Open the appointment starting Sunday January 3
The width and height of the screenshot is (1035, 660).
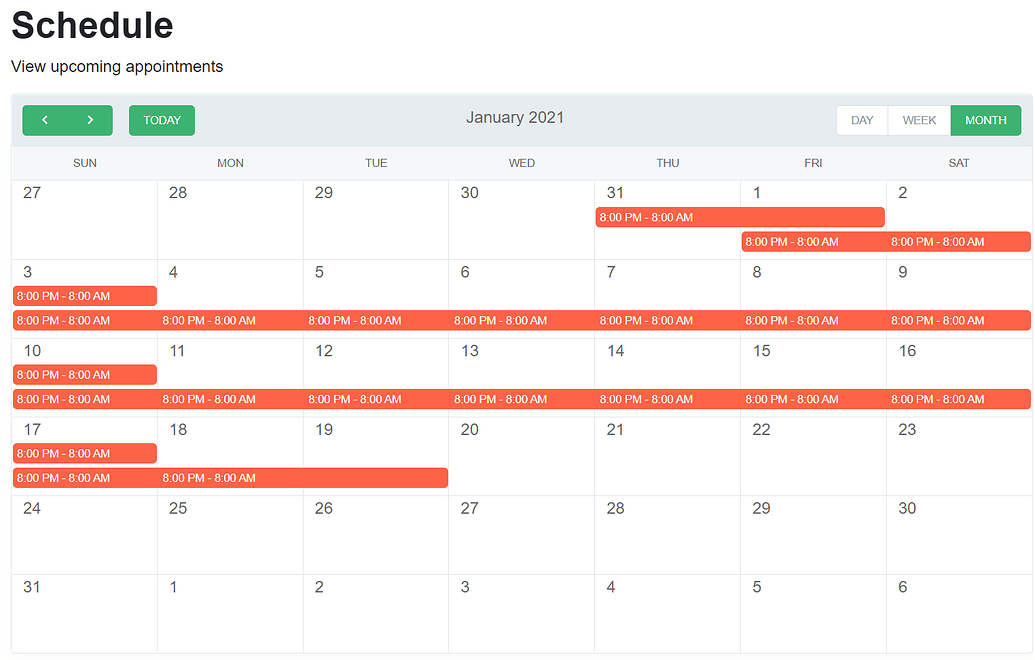click(x=84, y=296)
